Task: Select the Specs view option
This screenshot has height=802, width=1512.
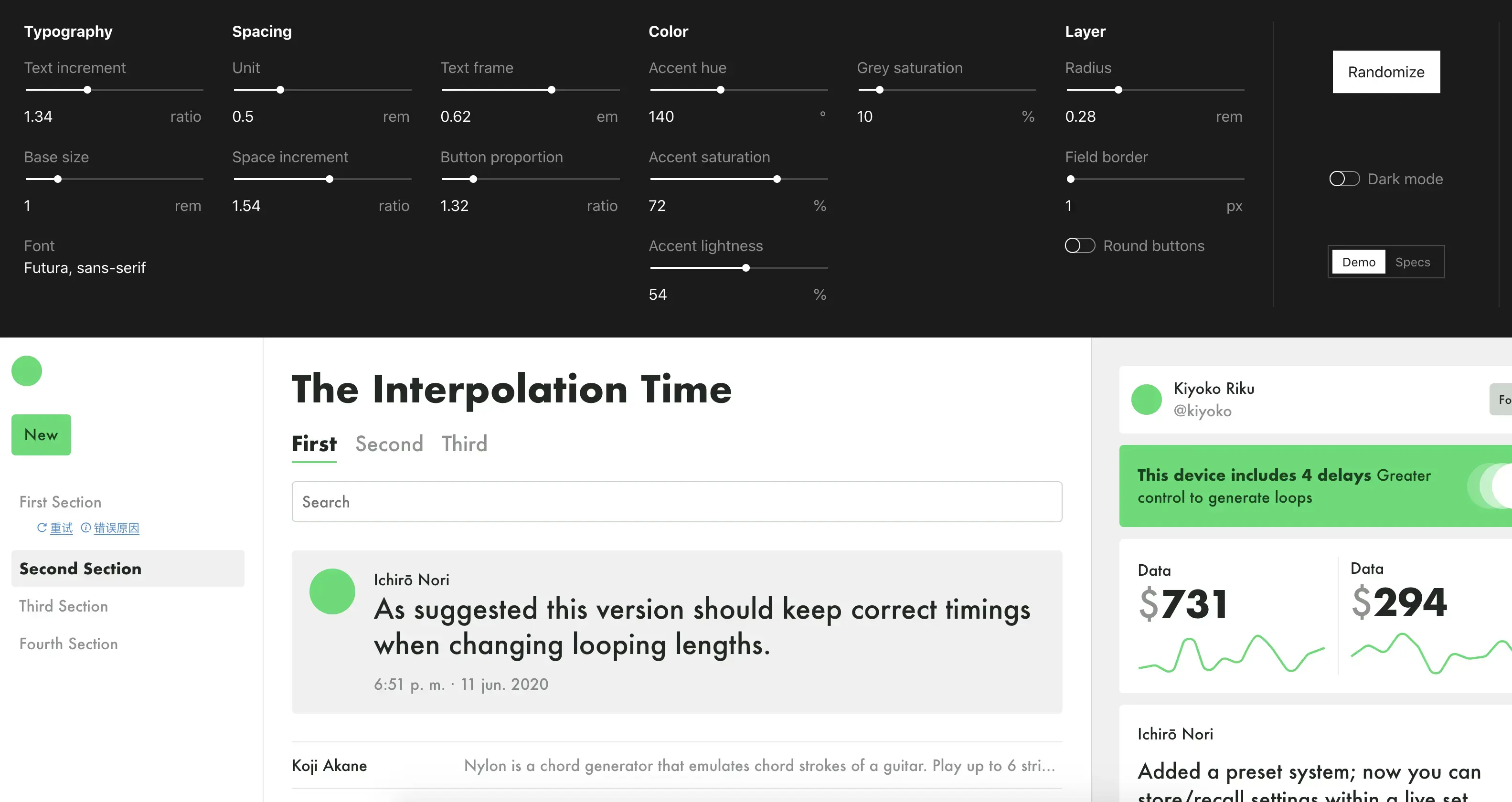Action: [x=1412, y=262]
